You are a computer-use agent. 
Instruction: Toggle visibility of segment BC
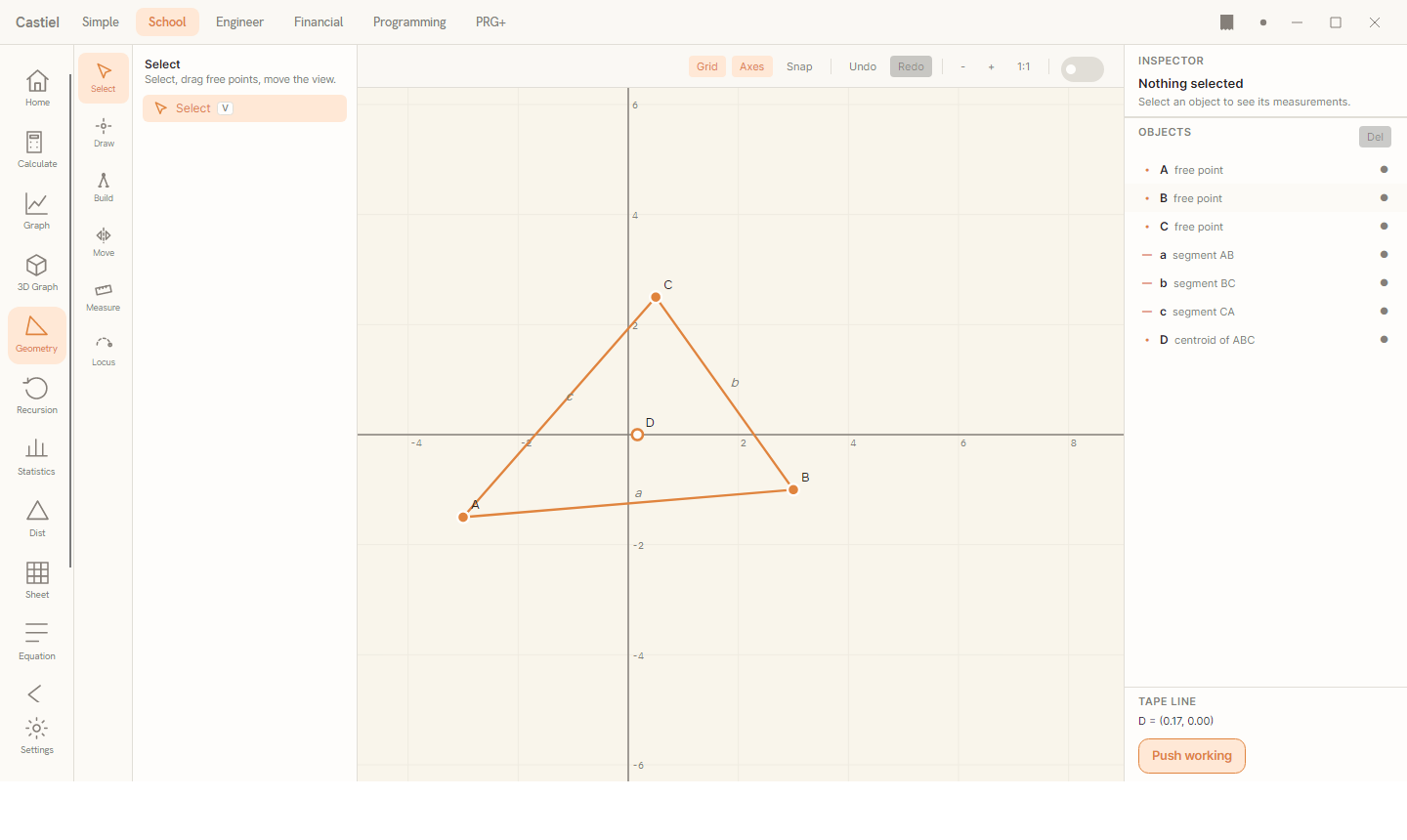click(x=1384, y=283)
